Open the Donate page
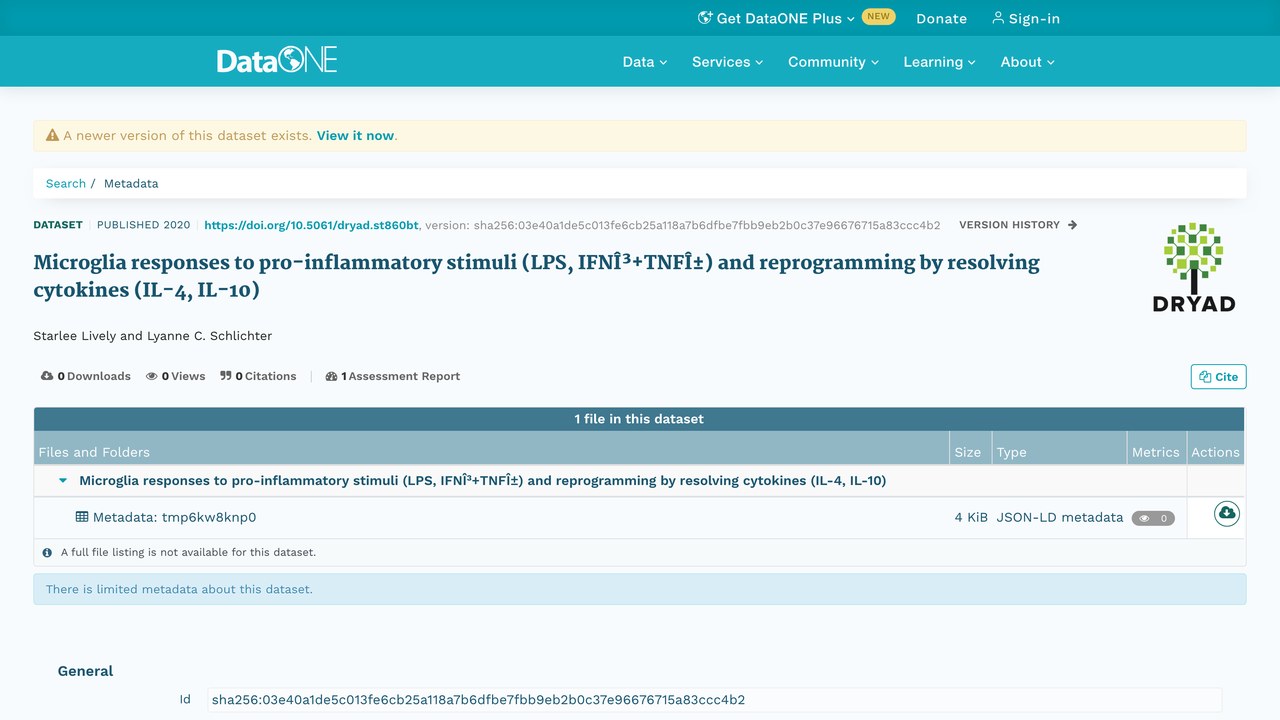Screen dimensions: 1280x720 pyautogui.click(x=942, y=18)
